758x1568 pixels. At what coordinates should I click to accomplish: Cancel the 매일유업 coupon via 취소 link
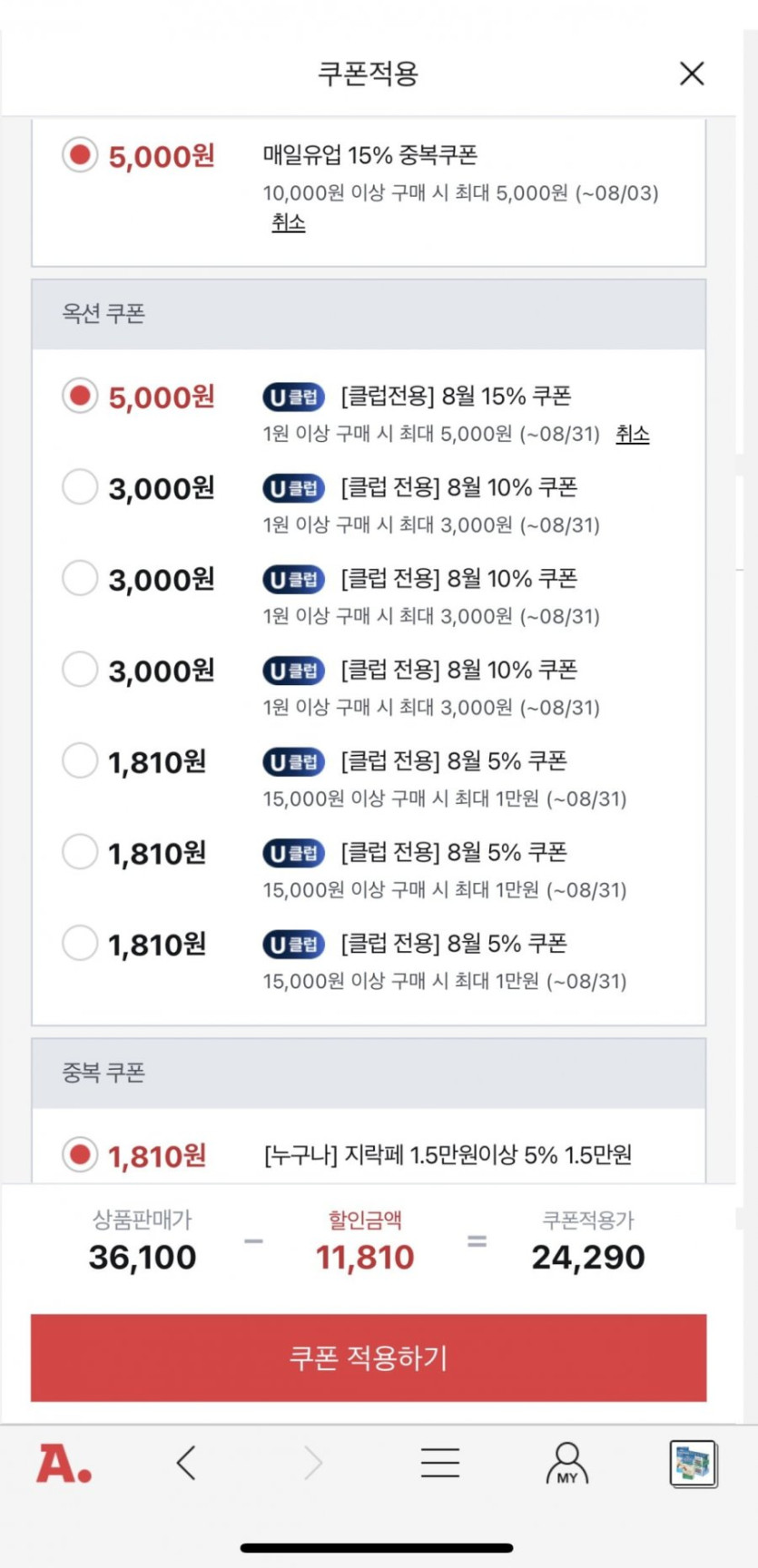coord(289,222)
